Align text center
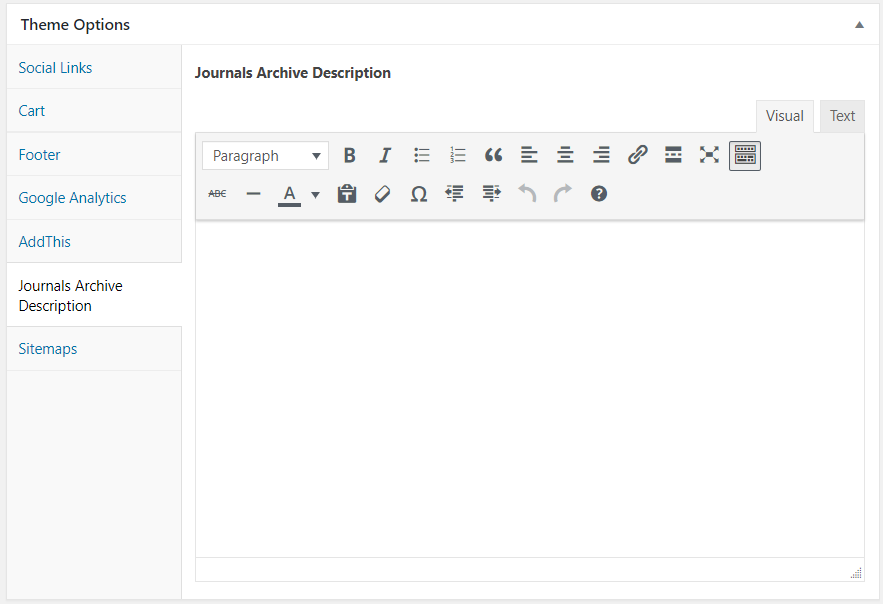Image resolution: width=883 pixels, height=604 pixels. point(565,155)
